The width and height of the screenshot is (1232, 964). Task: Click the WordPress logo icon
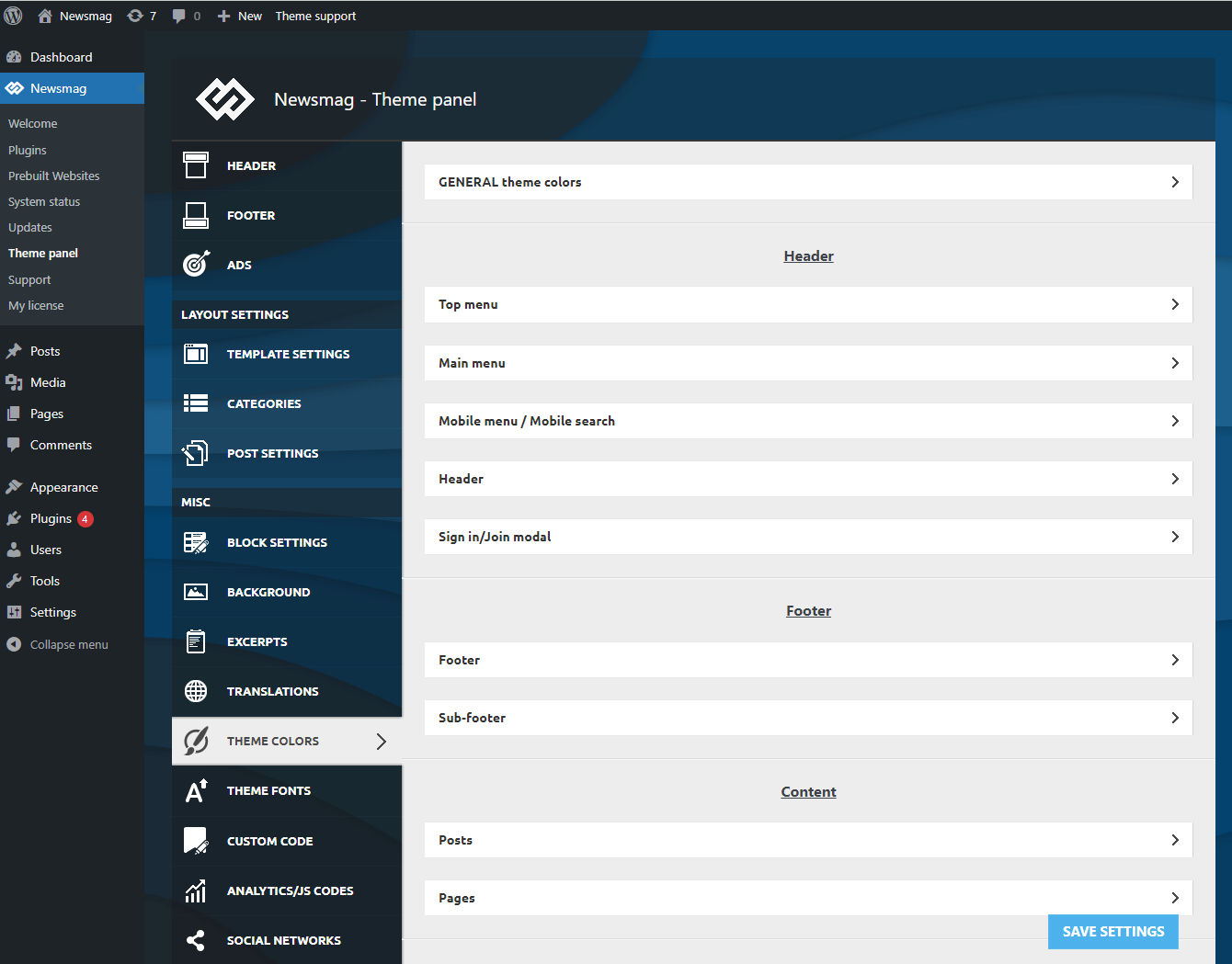pyautogui.click(x=13, y=16)
